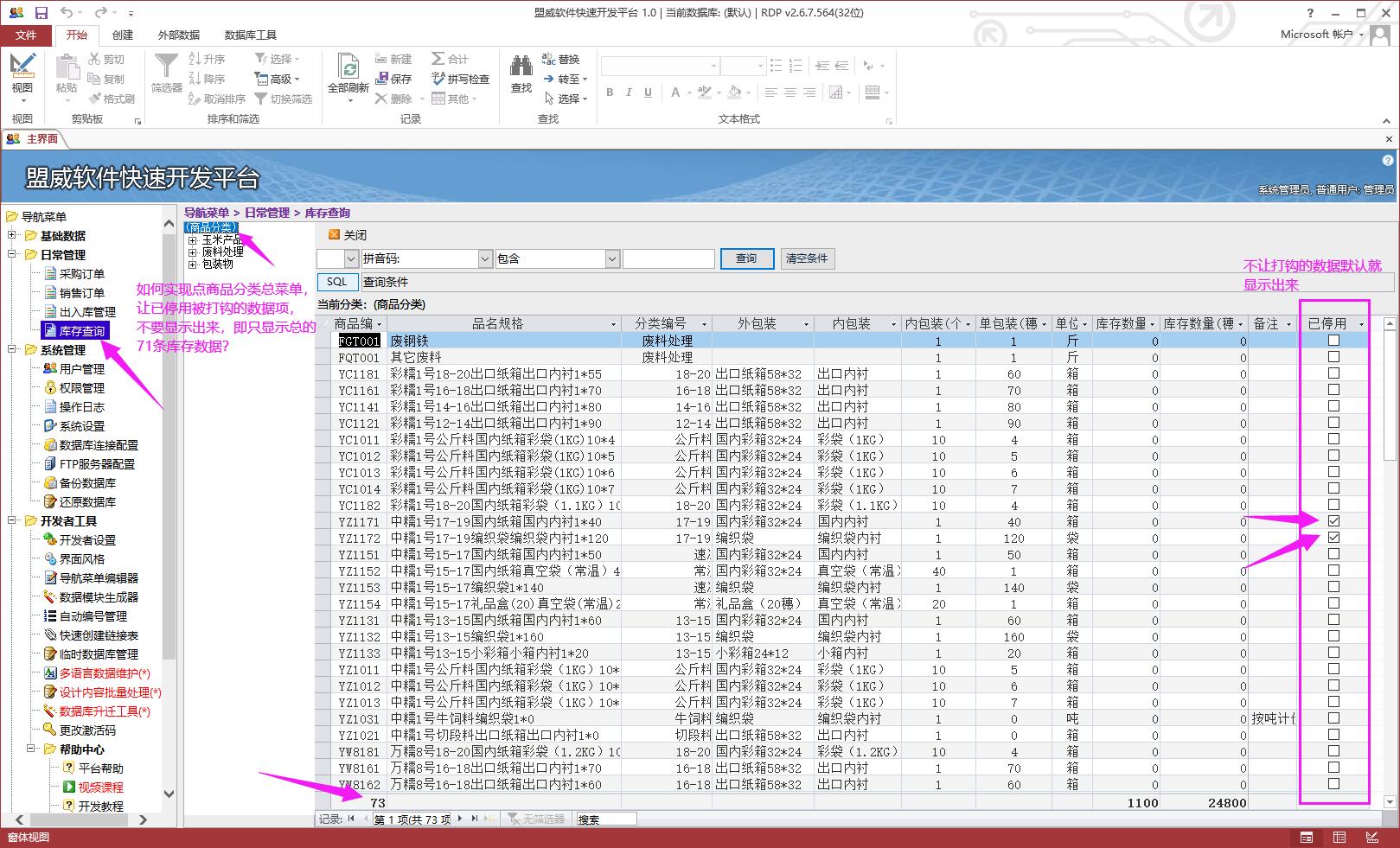The height and width of the screenshot is (848, 1400).
Task: Switch to datasheet view icon in status bar
Action: [x=1339, y=837]
